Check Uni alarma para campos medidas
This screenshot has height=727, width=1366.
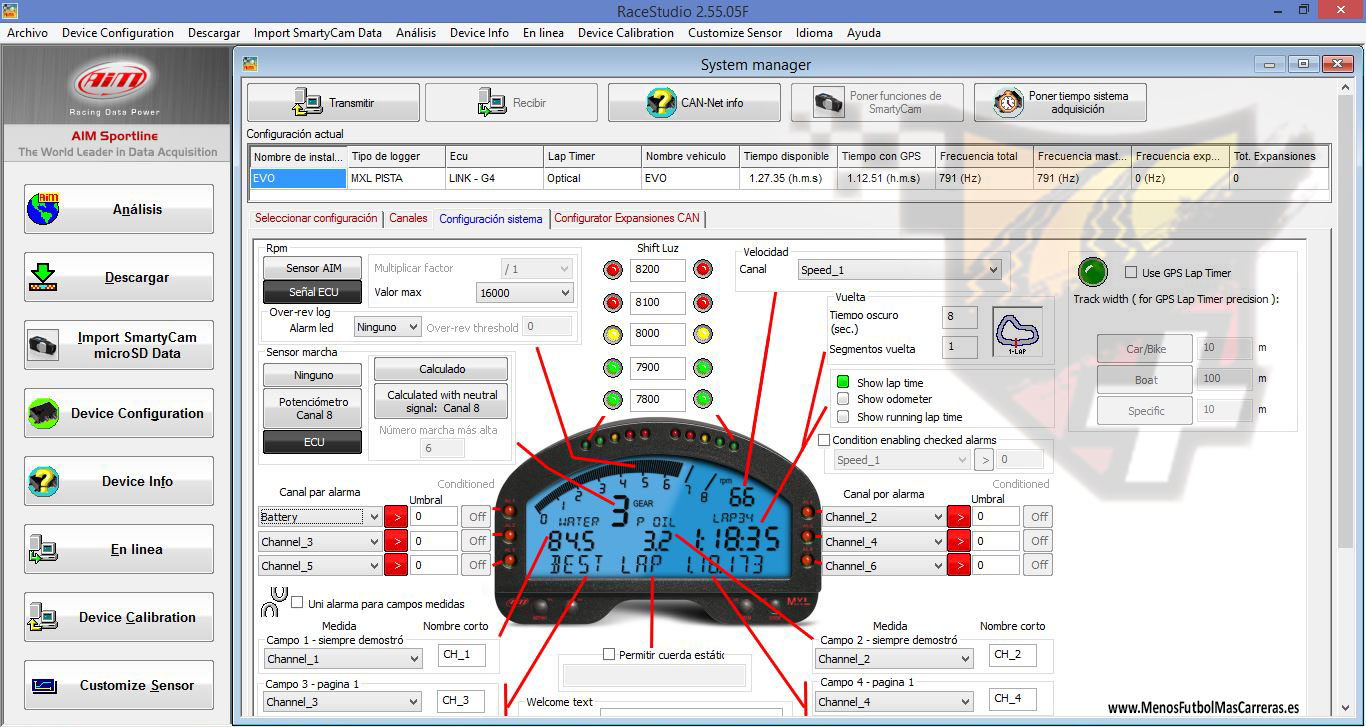pos(297,603)
